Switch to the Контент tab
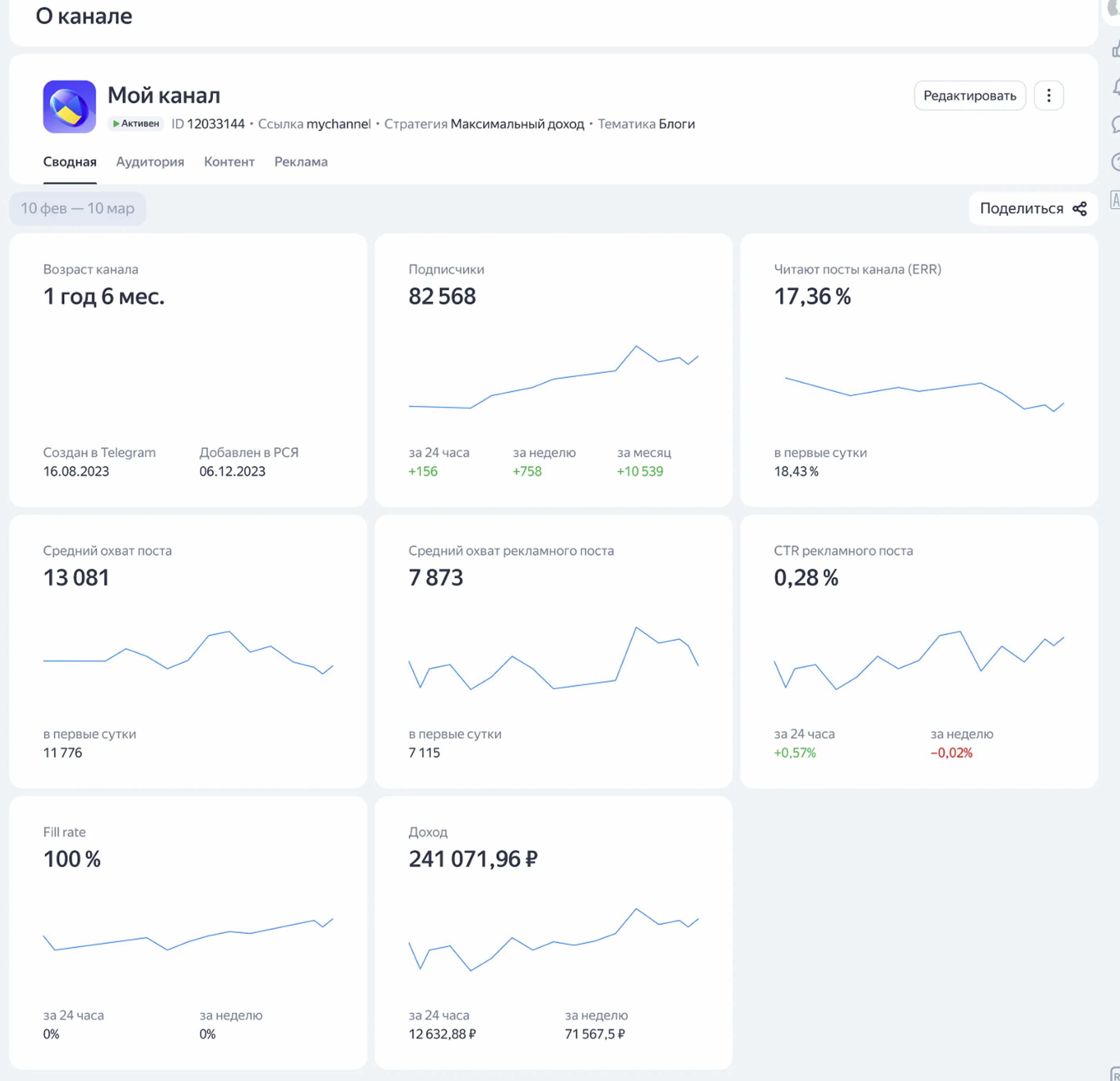Viewport: 1120px width, 1081px height. click(229, 162)
